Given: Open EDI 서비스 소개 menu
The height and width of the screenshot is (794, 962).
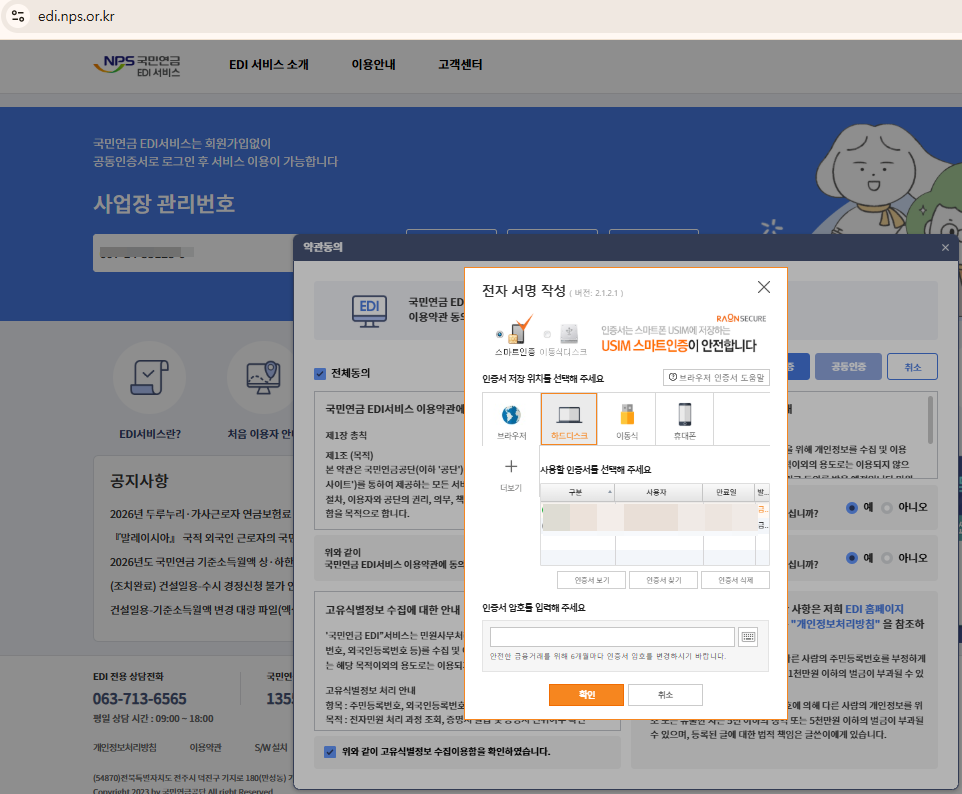Looking at the screenshot, I should 269,64.
